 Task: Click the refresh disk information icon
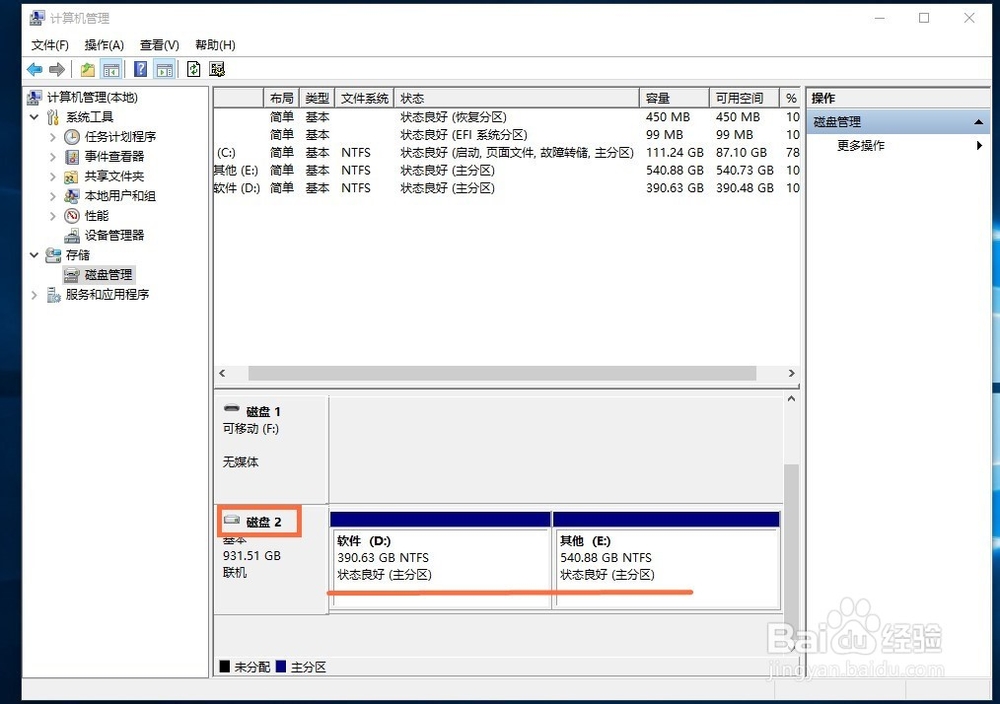192,68
